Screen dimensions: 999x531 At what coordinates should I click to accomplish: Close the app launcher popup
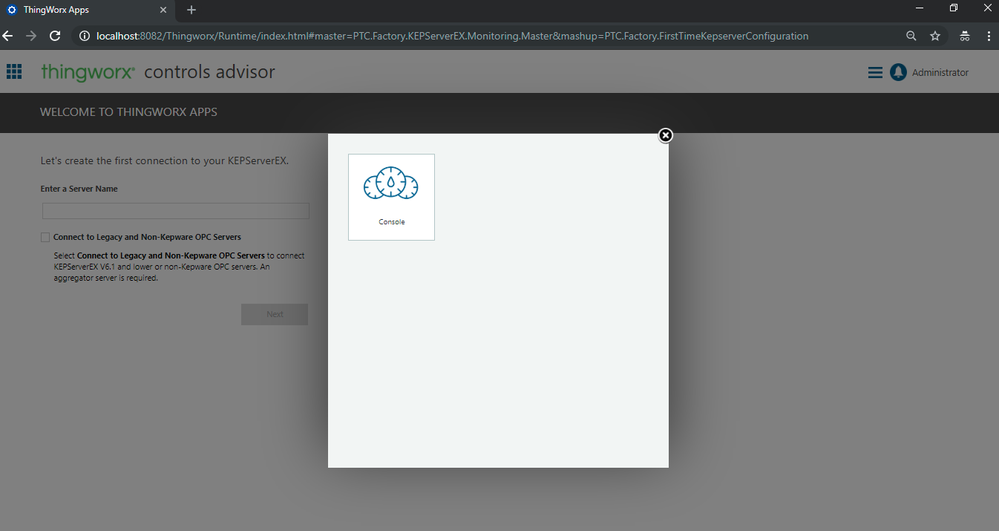pyautogui.click(x=665, y=135)
